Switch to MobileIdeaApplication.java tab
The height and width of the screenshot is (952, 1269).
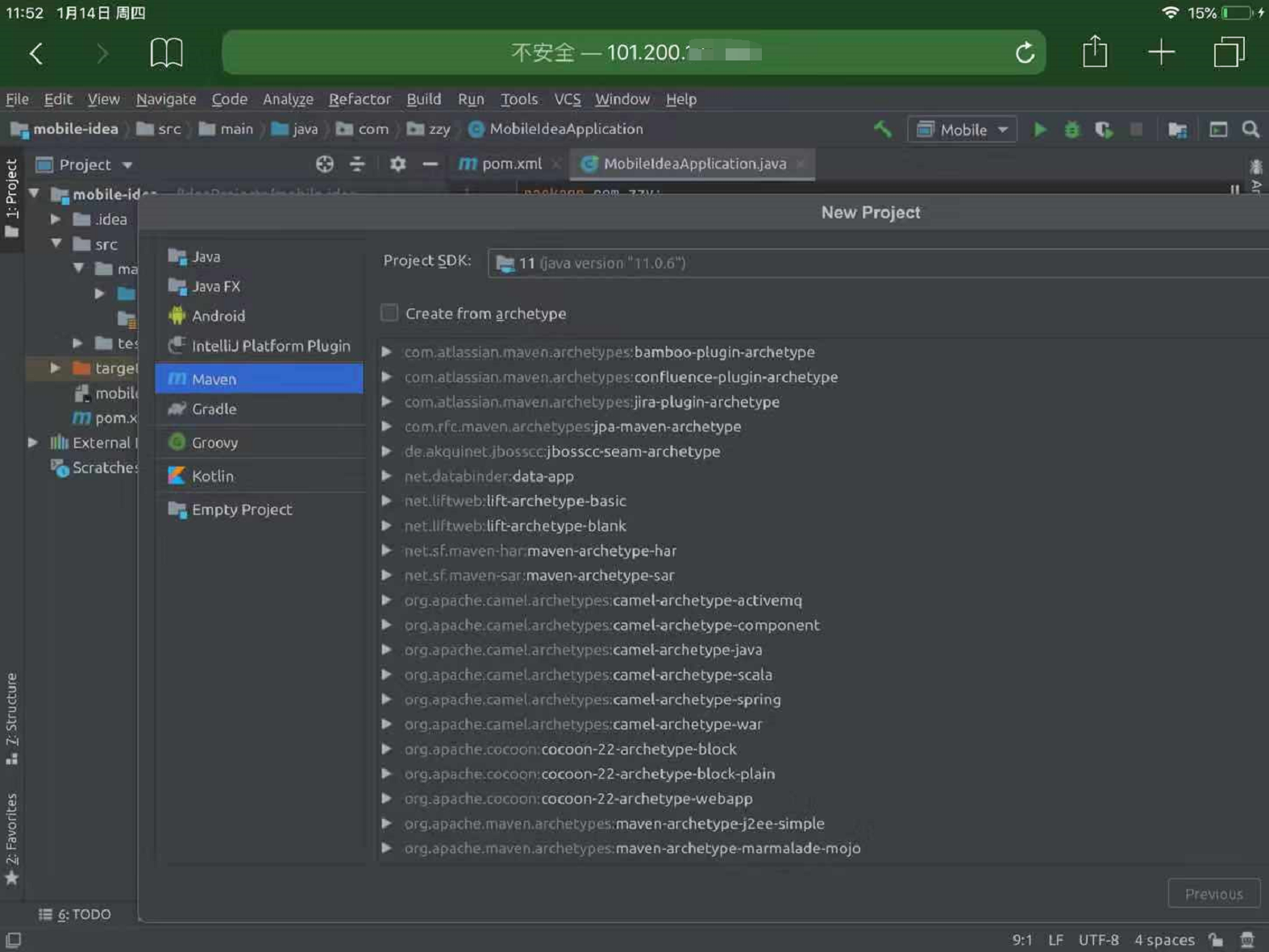tap(694, 164)
